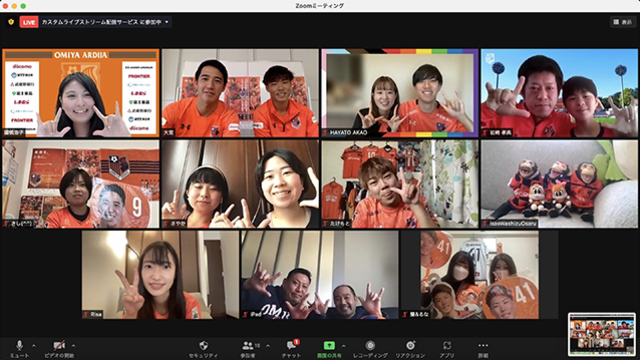Toggle the recording button

pos(370,349)
